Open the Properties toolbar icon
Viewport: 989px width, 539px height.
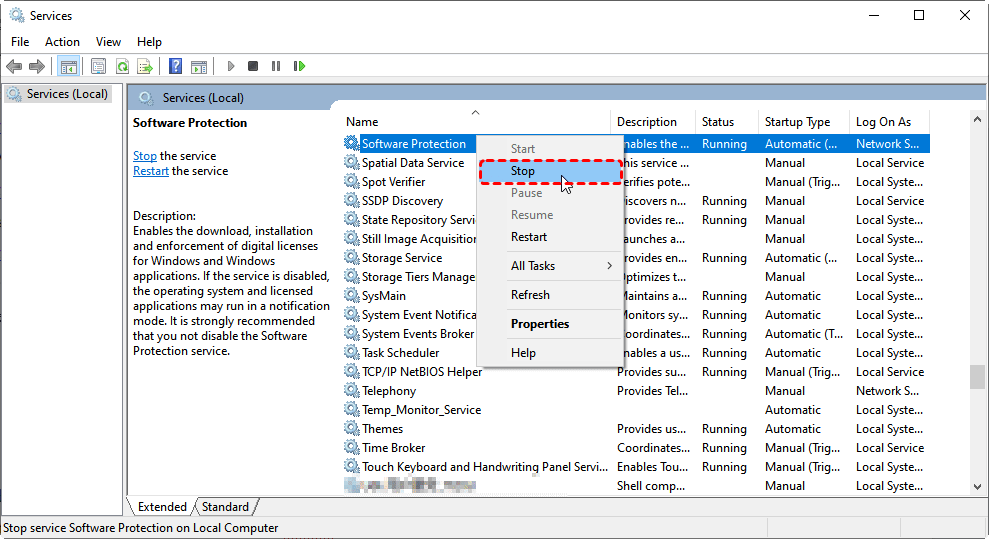click(x=98, y=66)
